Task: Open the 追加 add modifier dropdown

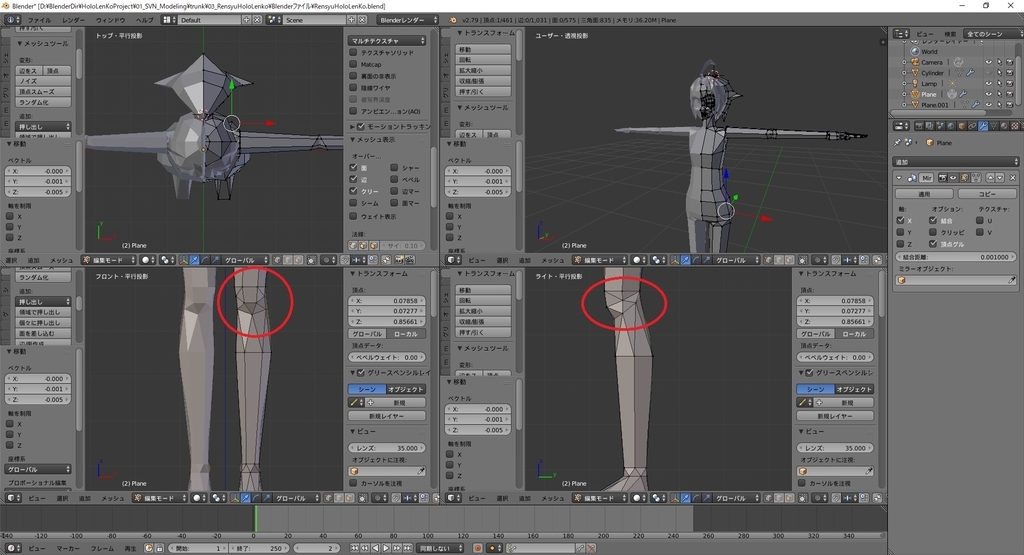Action: [955, 161]
